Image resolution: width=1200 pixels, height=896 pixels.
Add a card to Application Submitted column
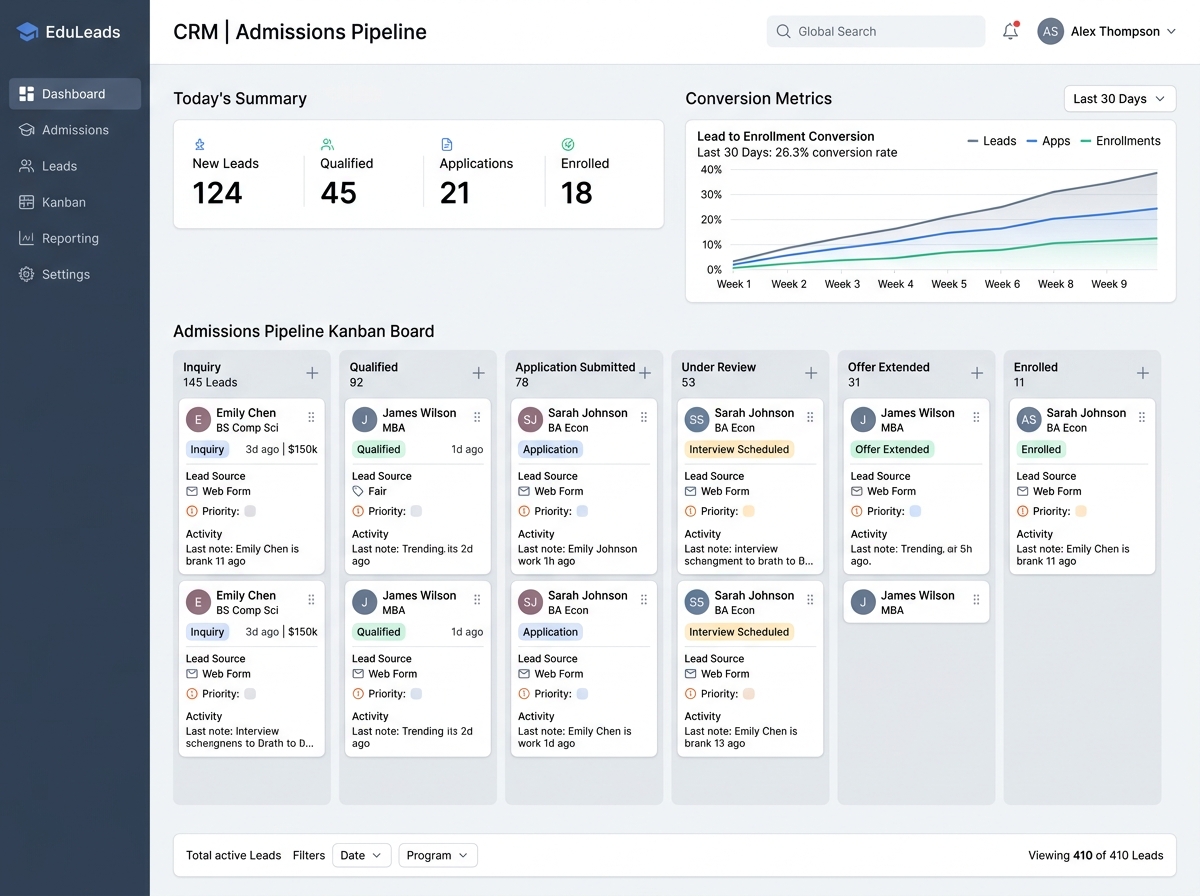645,373
